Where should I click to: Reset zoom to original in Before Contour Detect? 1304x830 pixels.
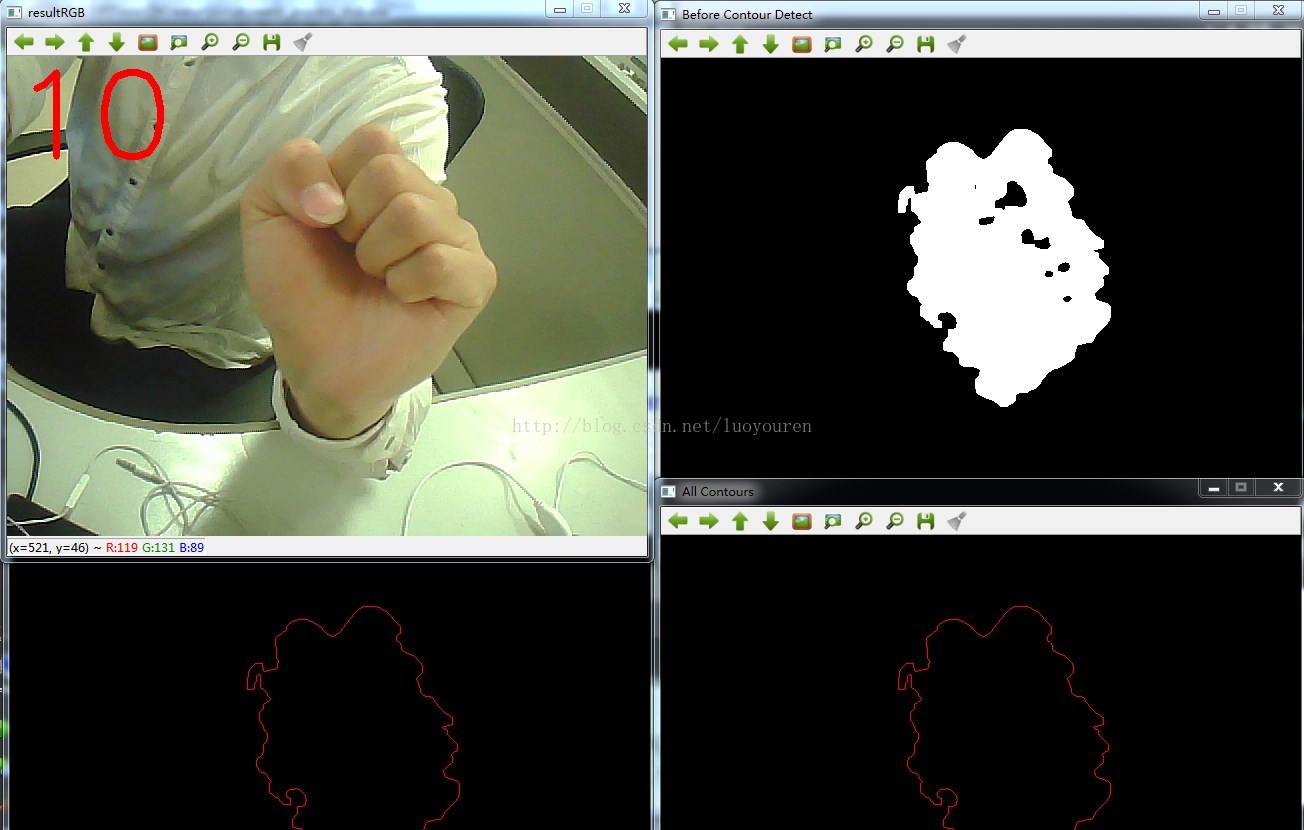[802, 44]
